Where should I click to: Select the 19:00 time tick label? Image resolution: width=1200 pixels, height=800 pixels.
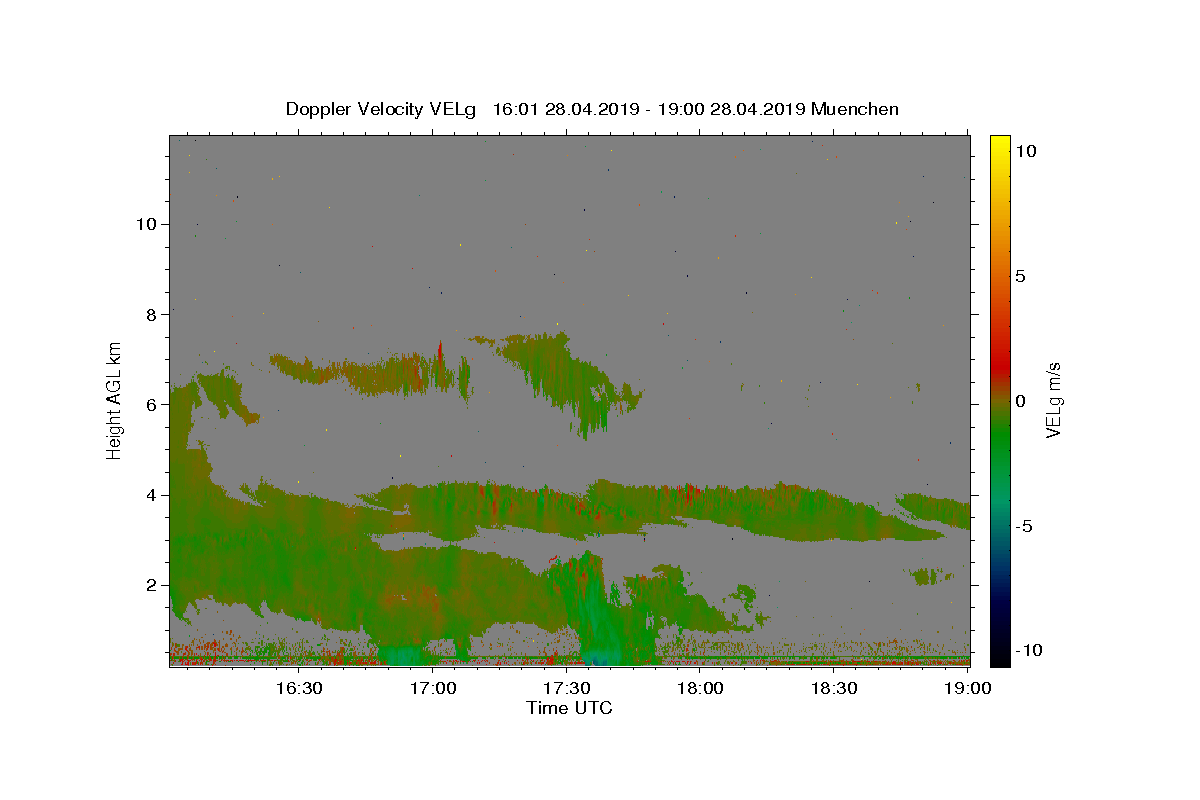[x=967, y=689]
